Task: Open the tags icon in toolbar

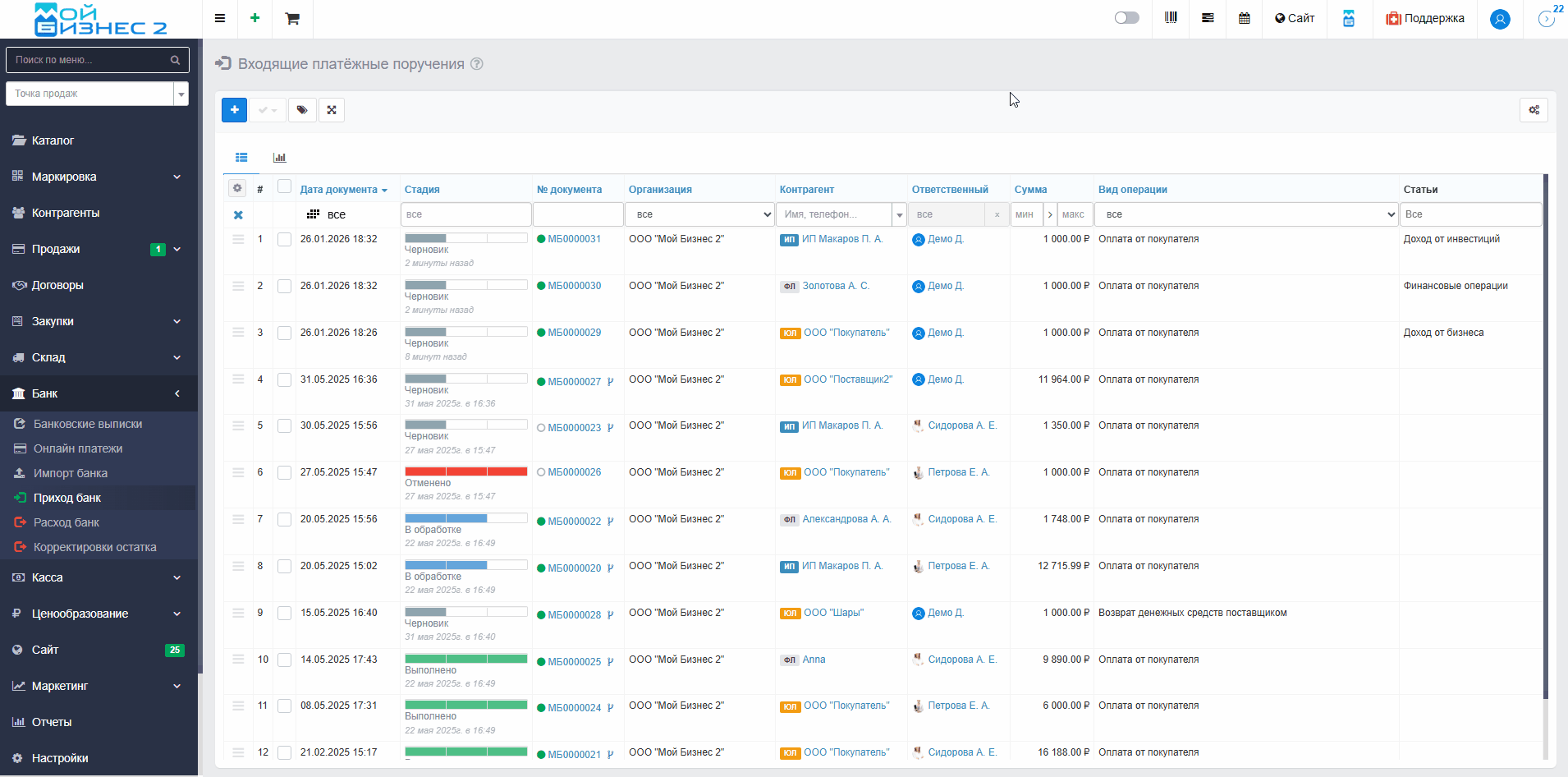Action: click(302, 110)
